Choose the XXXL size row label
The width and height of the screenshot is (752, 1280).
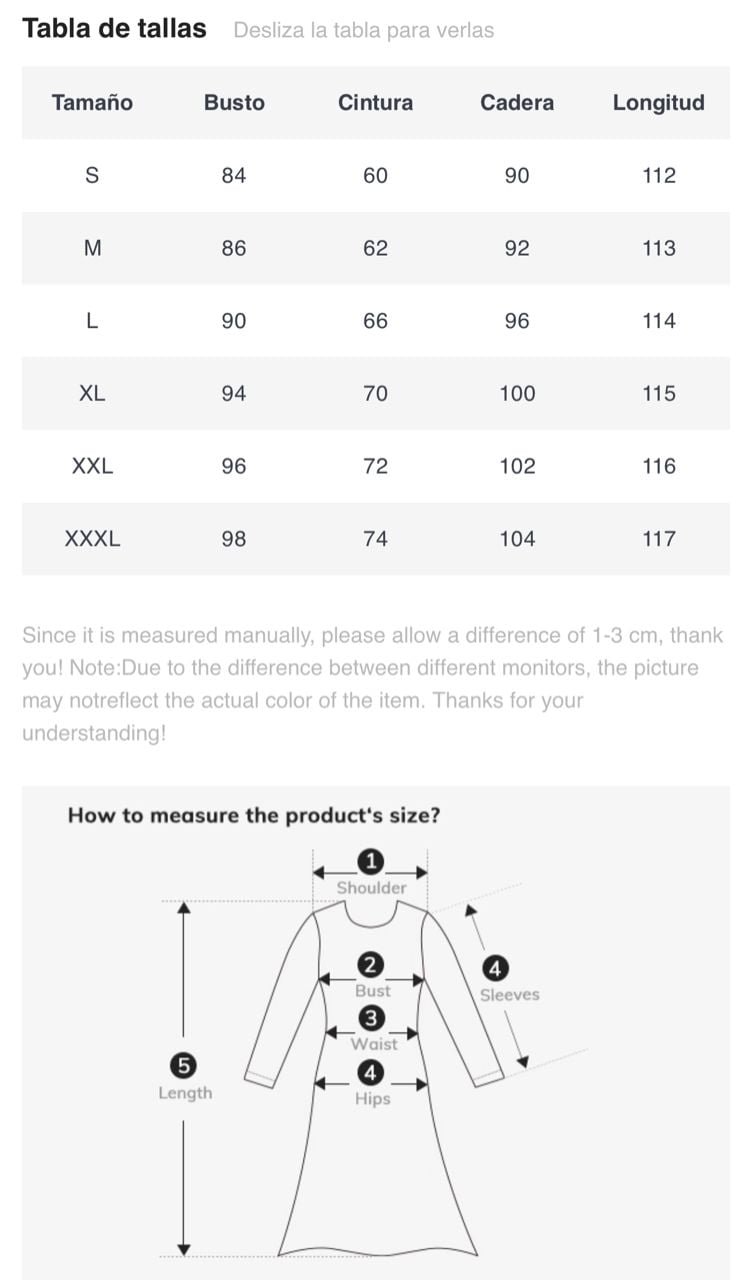click(92, 538)
